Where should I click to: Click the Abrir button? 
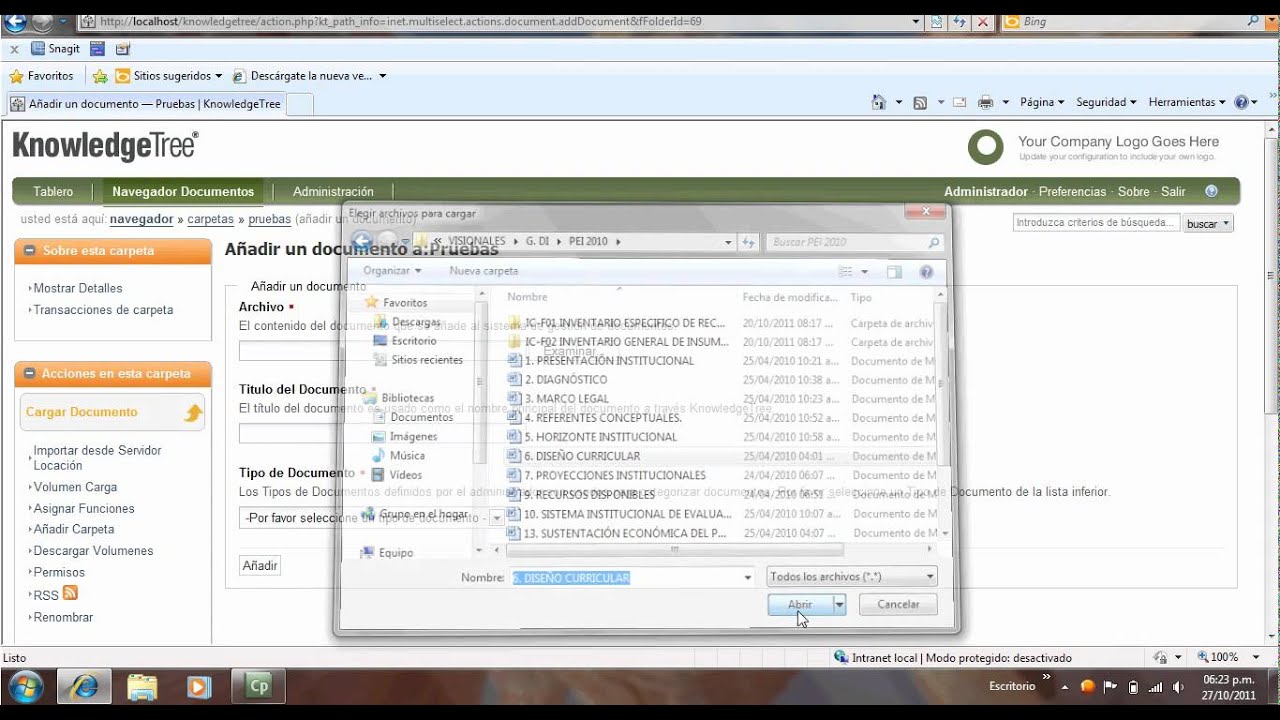[x=800, y=604]
